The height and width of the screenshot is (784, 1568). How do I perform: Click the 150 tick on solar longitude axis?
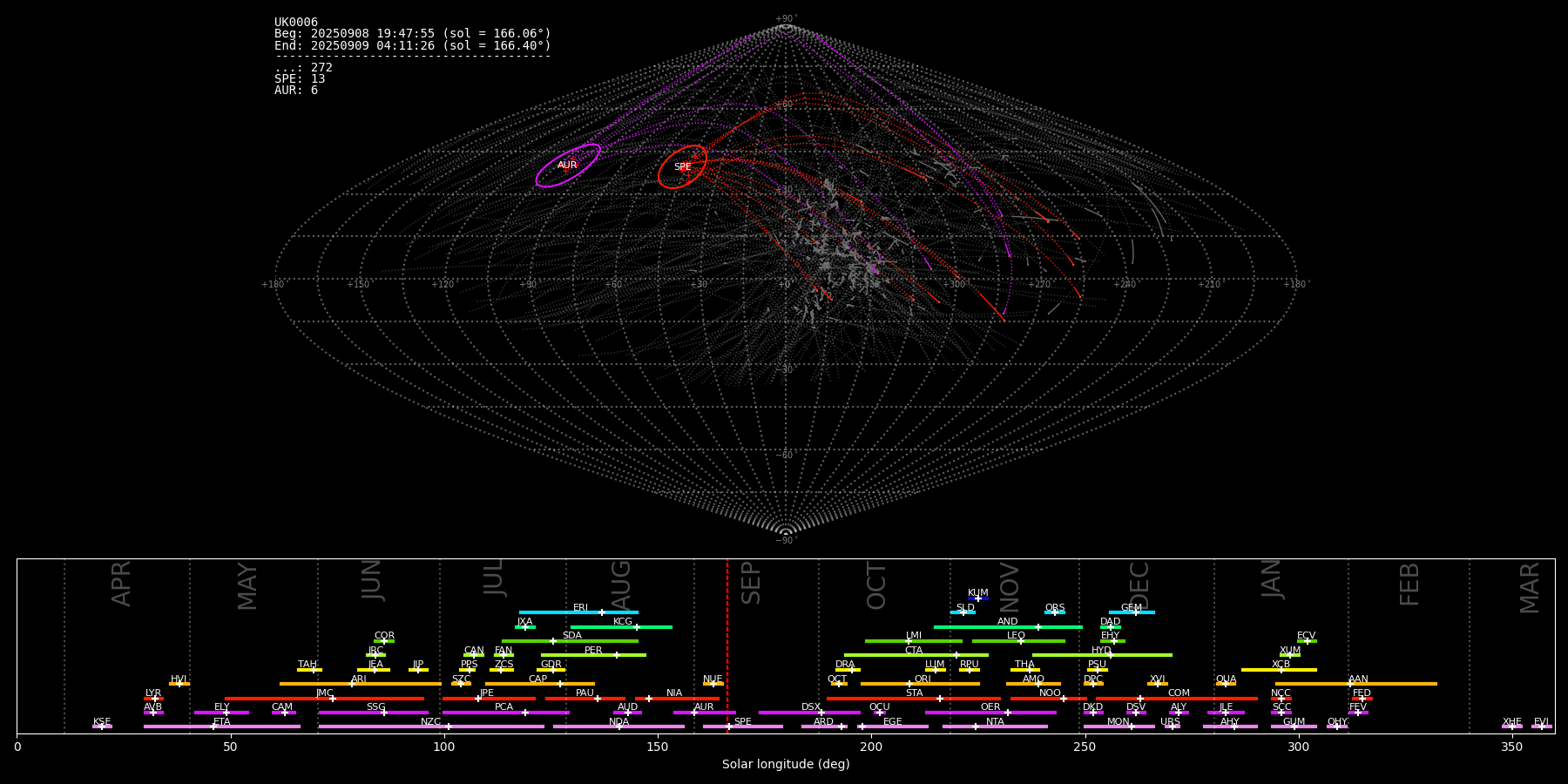pos(658,747)
